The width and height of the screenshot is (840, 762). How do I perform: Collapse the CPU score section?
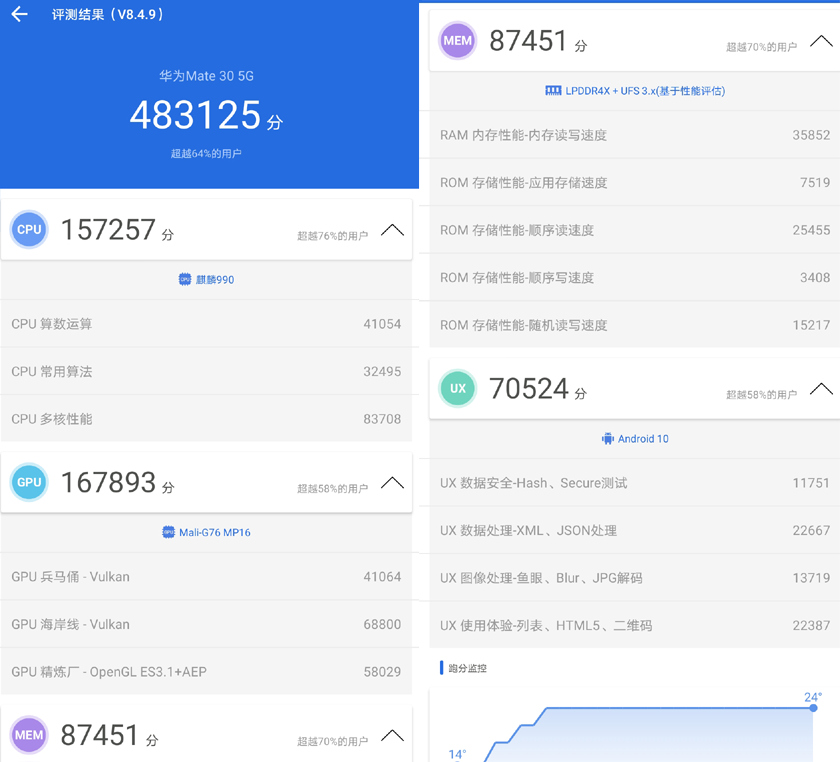[392, 230]
